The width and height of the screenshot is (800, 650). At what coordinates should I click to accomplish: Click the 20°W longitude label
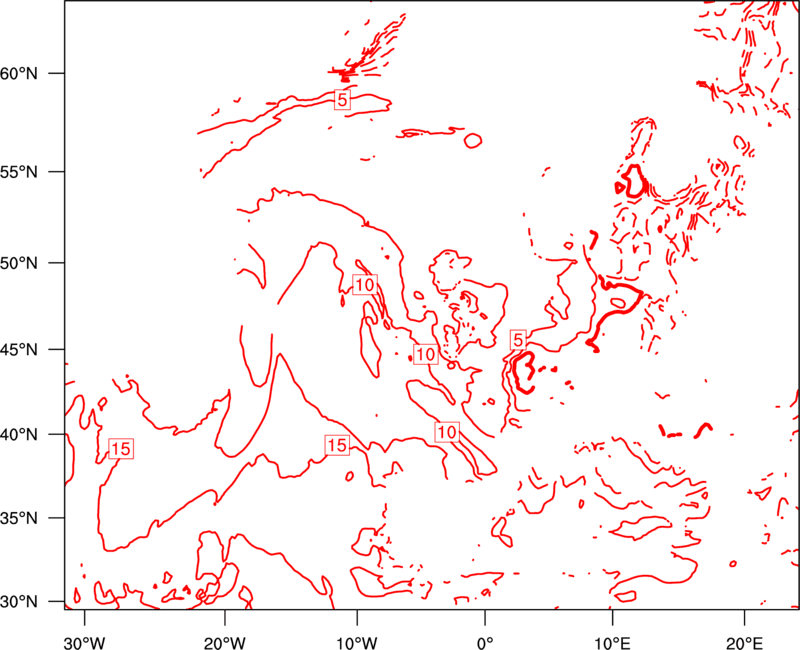225,643
